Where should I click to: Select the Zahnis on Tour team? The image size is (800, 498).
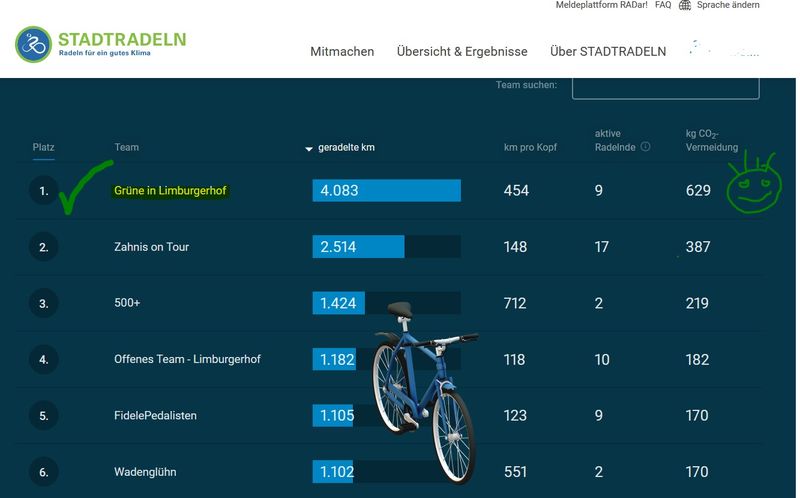(x=151, y=247)
